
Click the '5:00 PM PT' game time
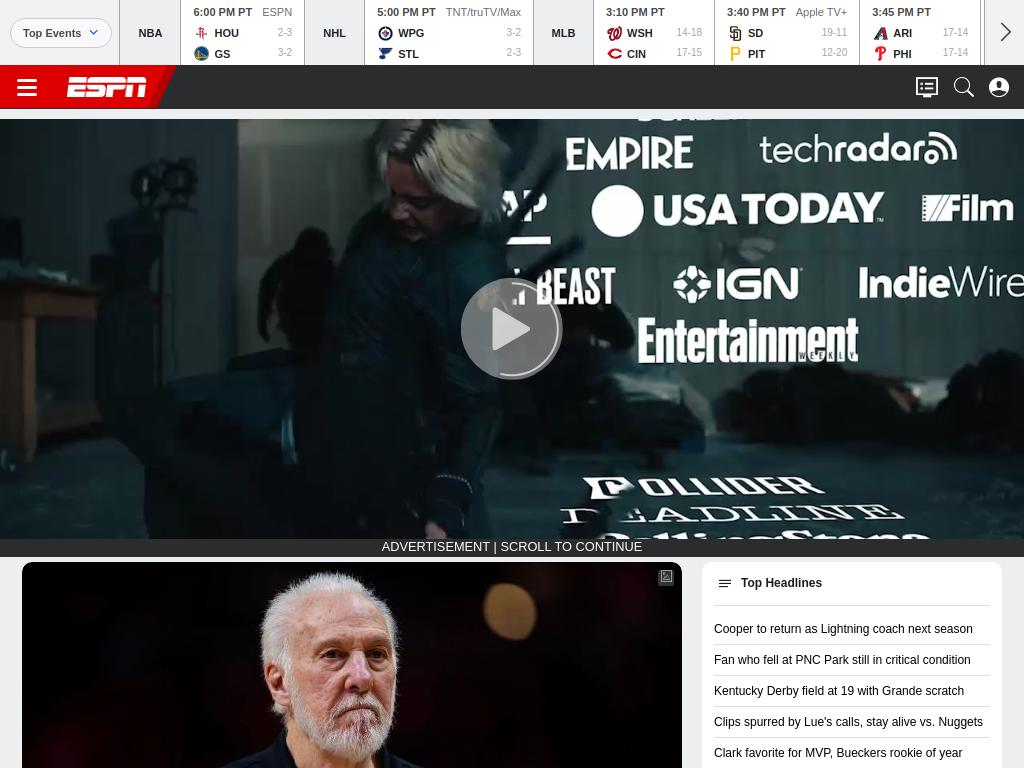[x=406, y=12]
